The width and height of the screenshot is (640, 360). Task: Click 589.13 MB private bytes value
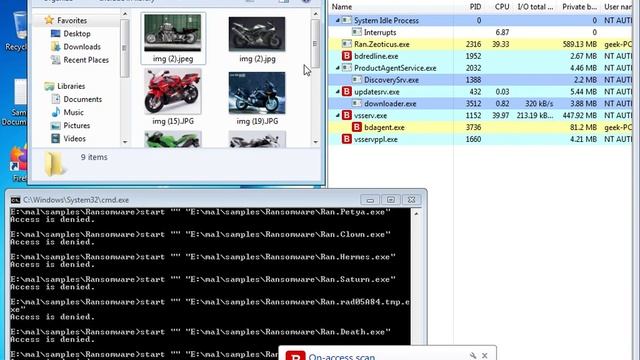click(x=580, y=44)
